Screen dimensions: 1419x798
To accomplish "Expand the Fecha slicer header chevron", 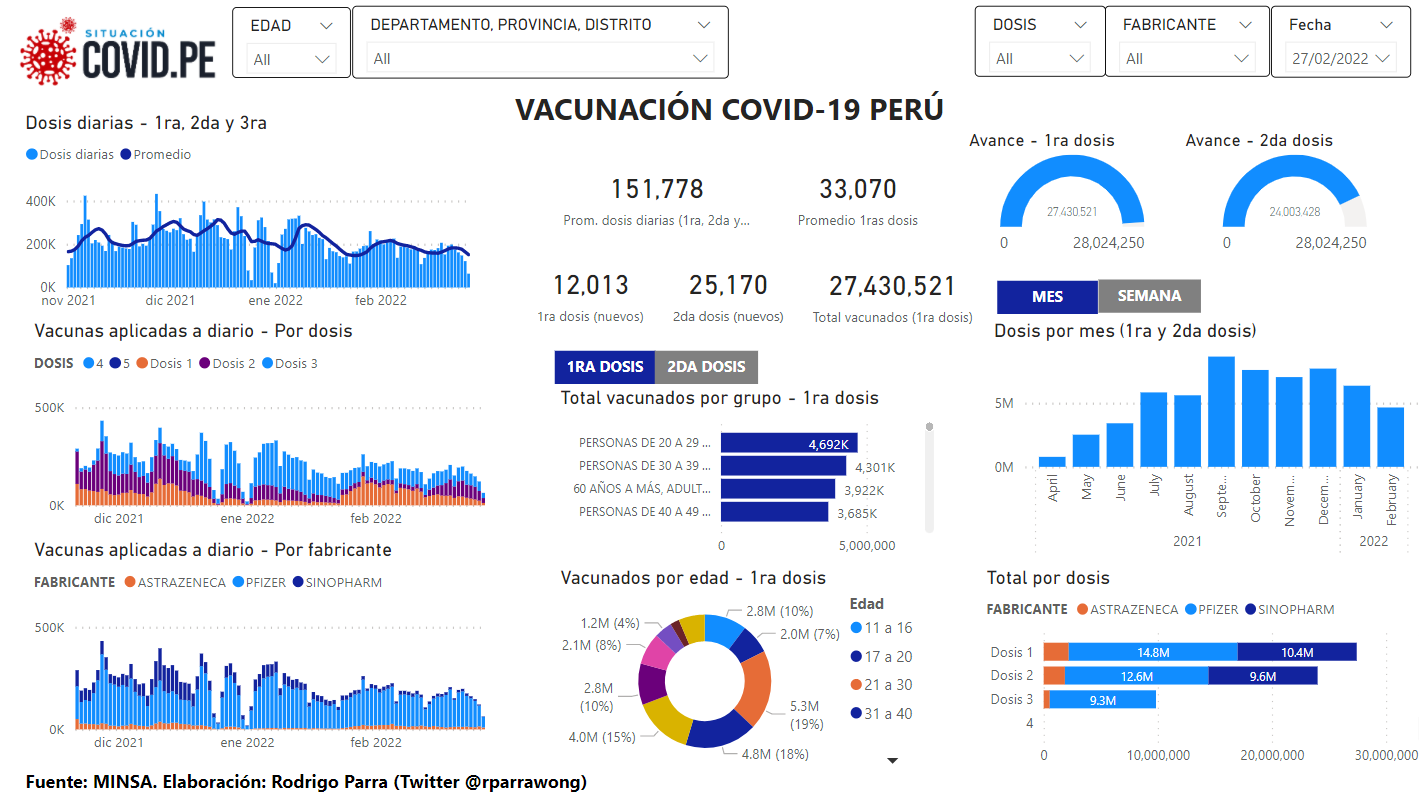I will tap(1385, 25).
